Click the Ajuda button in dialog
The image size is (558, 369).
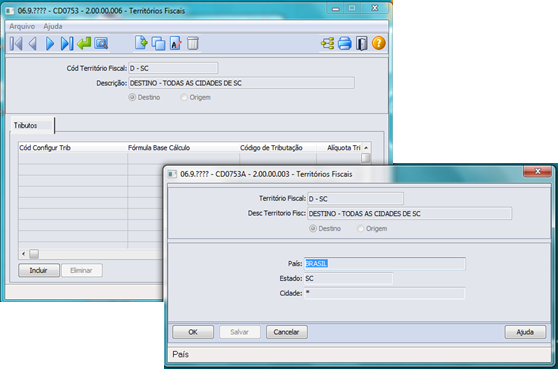[525, 332]
